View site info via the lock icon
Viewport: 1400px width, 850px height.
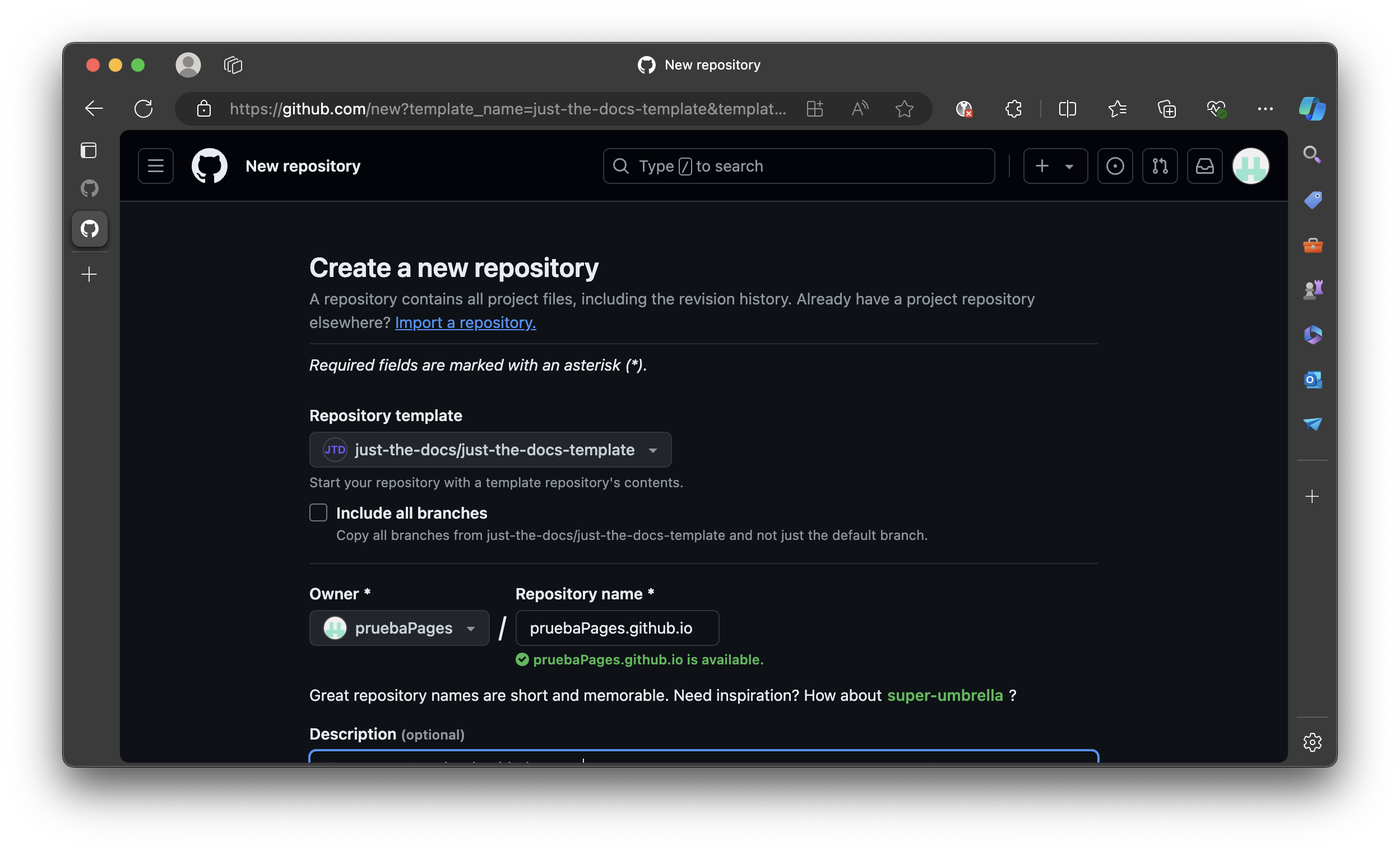coord(204,109)
